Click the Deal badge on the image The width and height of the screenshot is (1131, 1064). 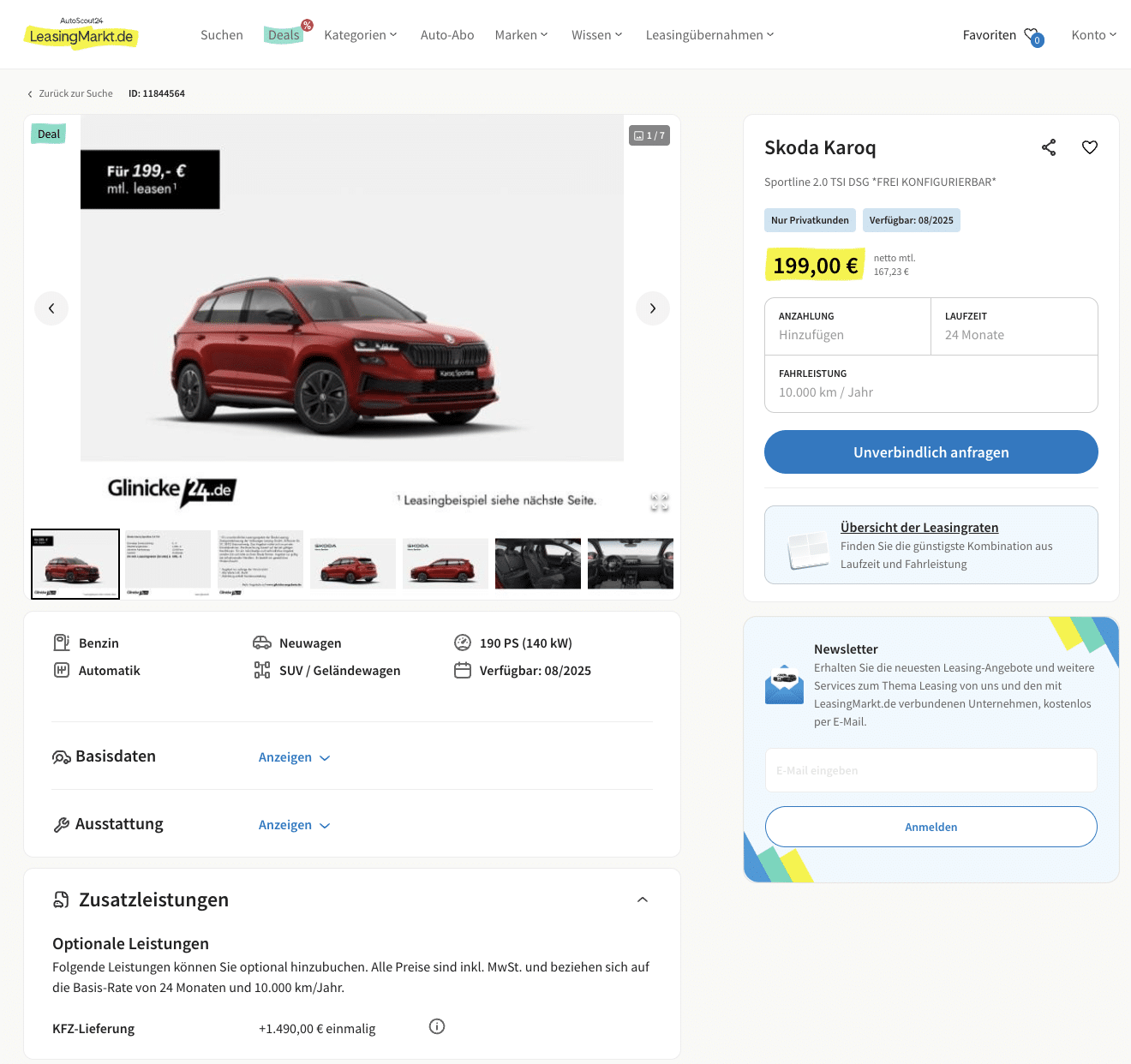(x=49, y=134)
